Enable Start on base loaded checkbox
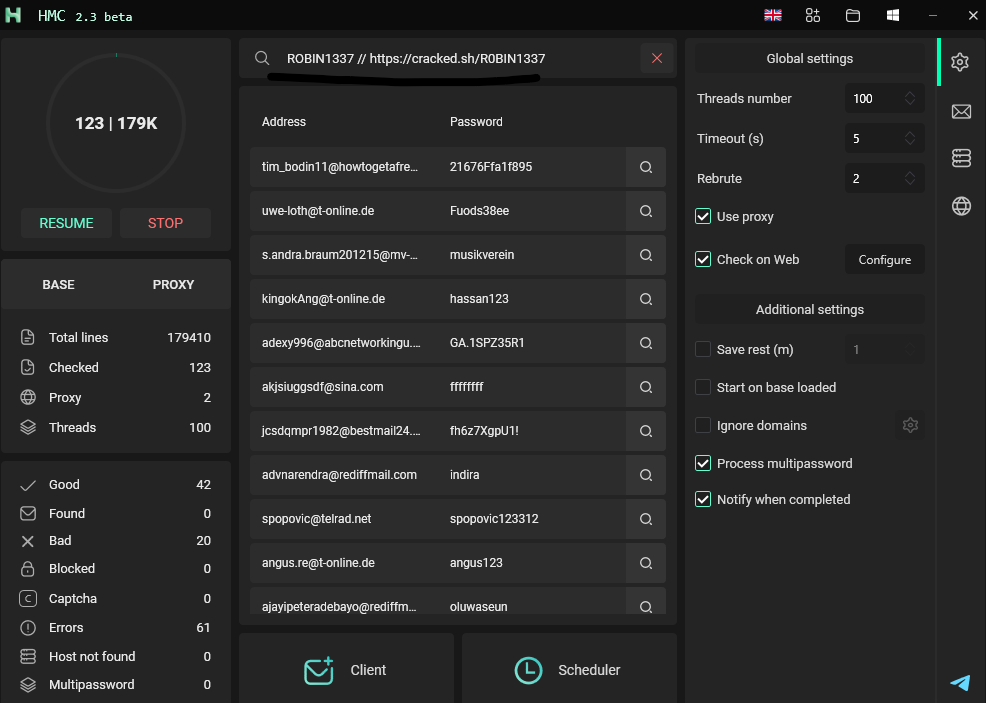Viewport: 986px width, 703px height. click(x=703, y=387)
